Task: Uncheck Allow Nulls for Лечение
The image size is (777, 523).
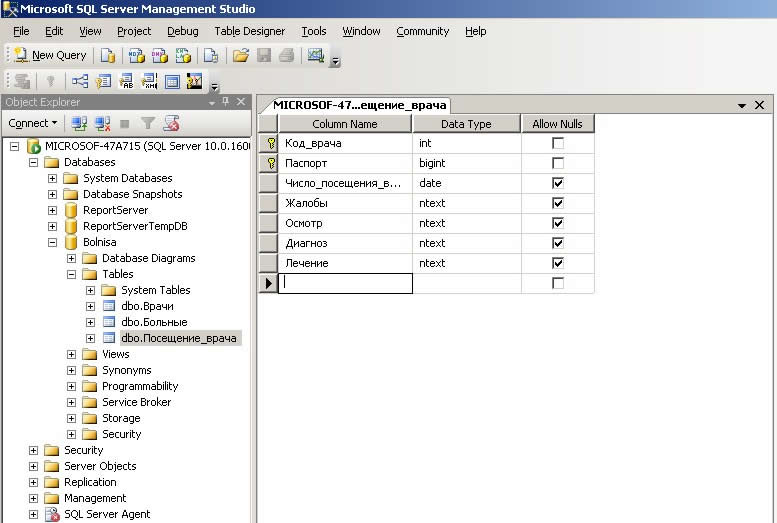Action: 558,263
